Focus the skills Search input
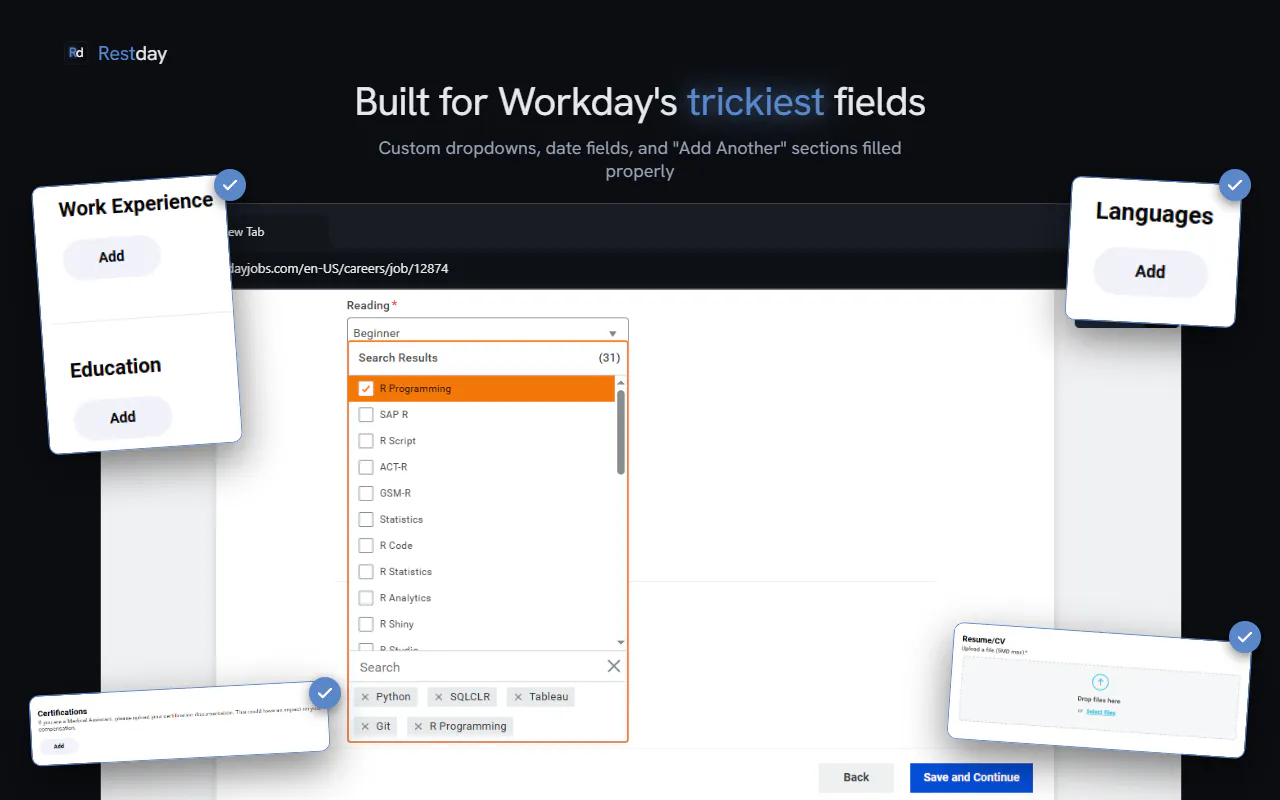The height and width of the screenshot is (800, 1280). coord(478,667)
